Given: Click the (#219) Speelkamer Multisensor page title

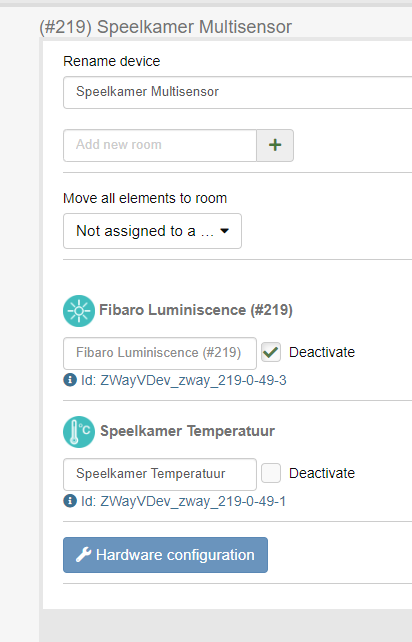Looking at the screenshot, I should pyautogui.click(x=165, y=27).
